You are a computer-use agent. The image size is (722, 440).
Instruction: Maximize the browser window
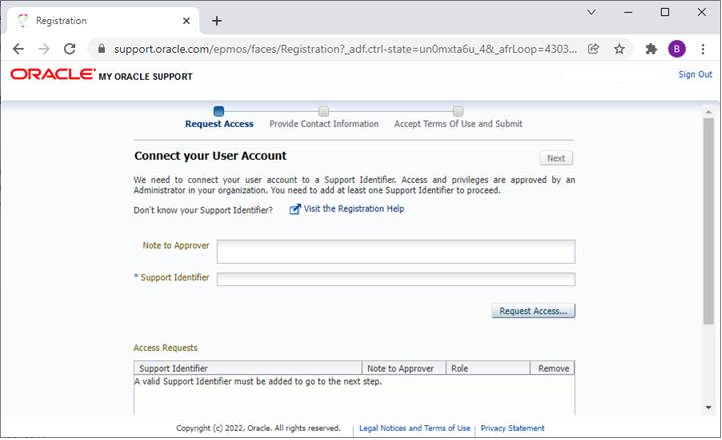click(x=665, y=12)
